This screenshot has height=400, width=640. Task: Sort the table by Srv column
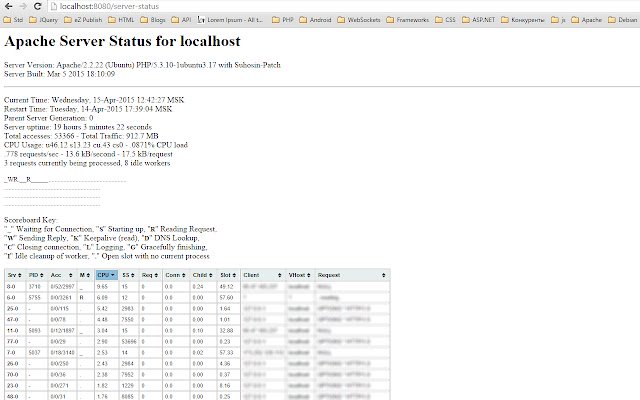pos(16,275)
